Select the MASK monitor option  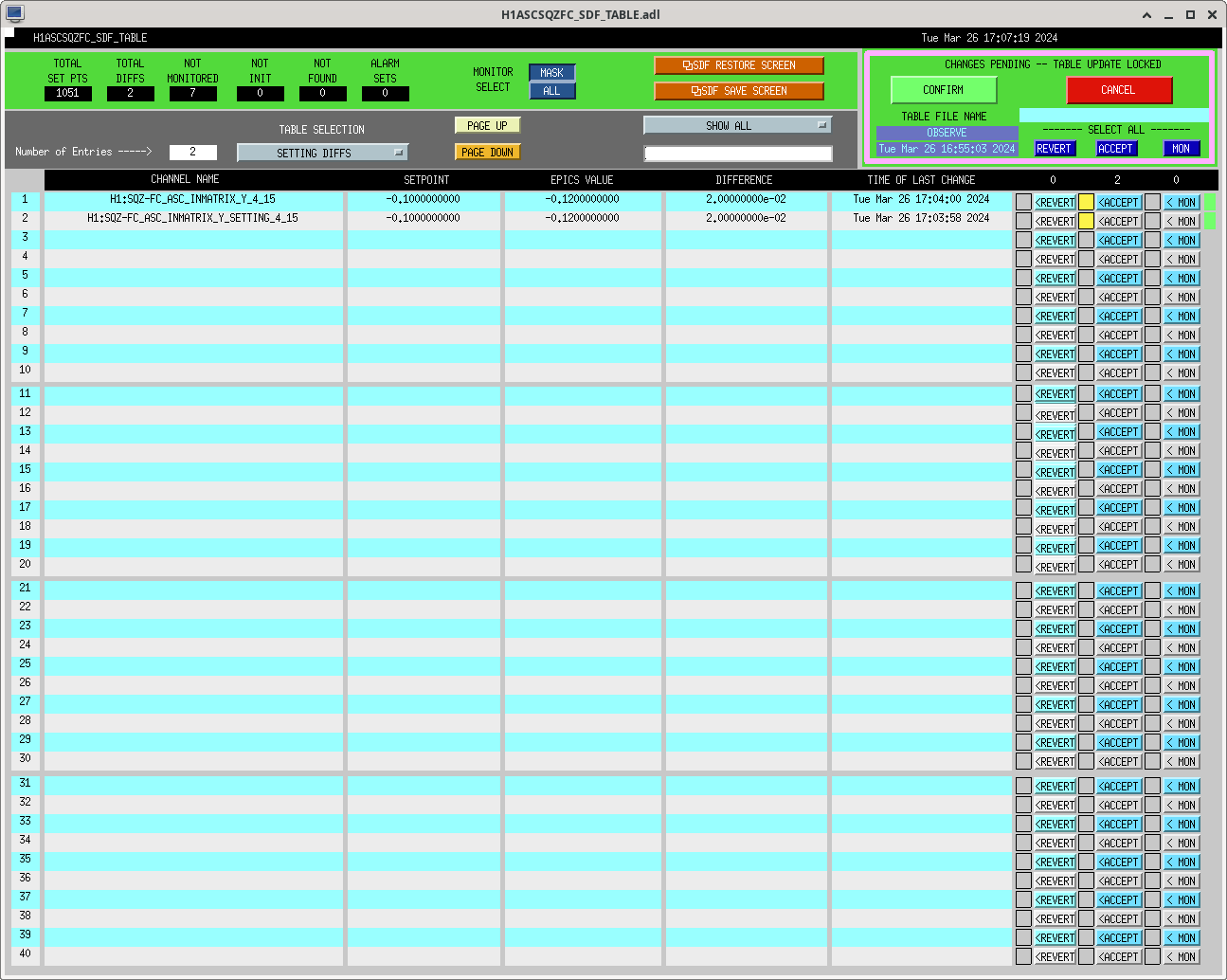(551, 73)
